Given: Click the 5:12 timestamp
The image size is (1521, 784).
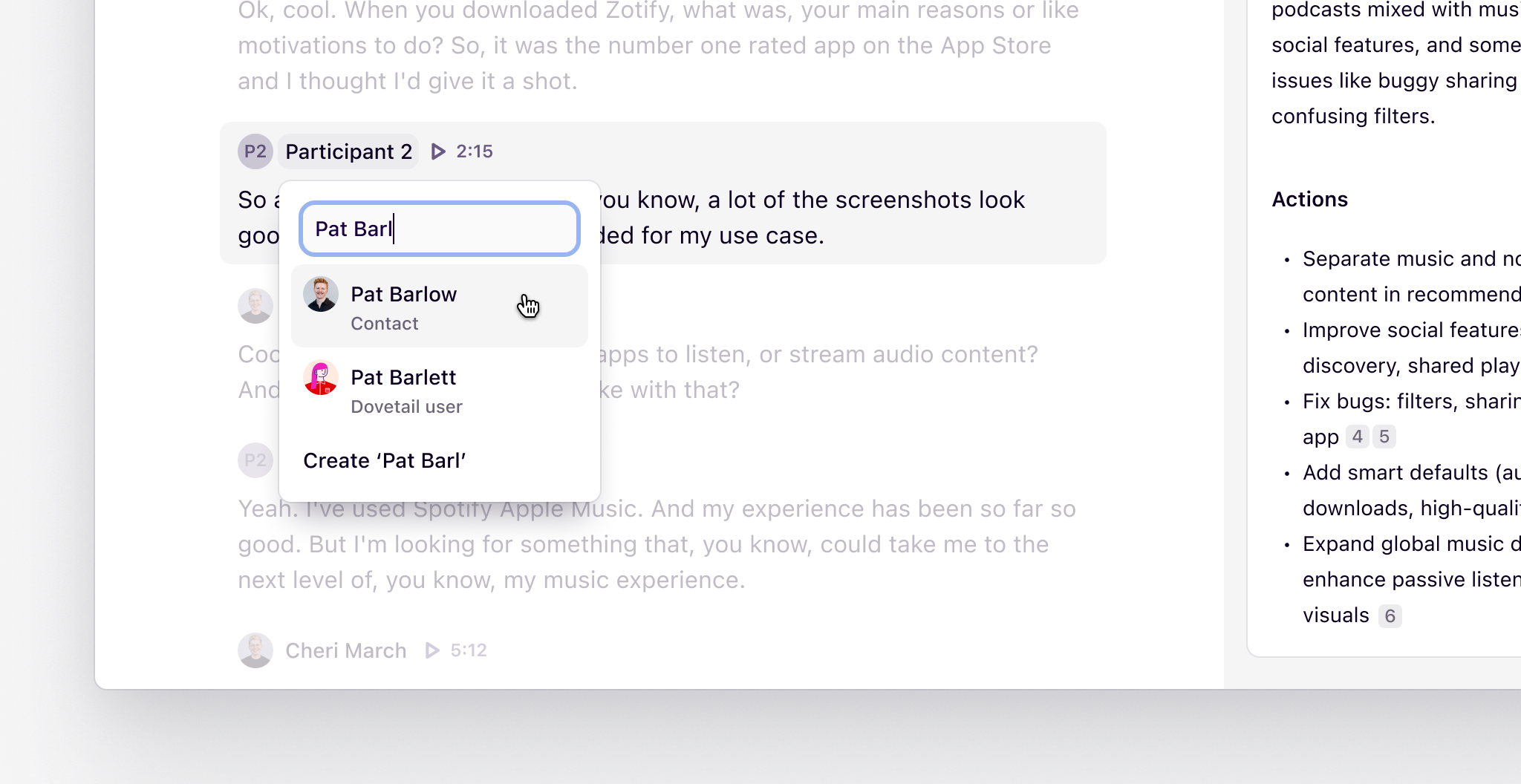Looking at the screenshot, I should click(469, 650).
